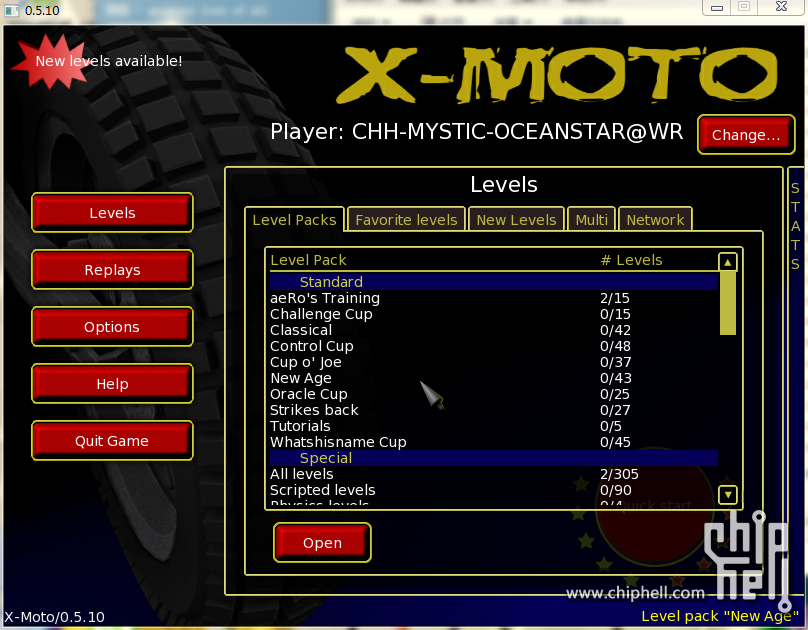
Task: Click the 0/48 count for Control Cup
Action: click(x=615, y=346)
